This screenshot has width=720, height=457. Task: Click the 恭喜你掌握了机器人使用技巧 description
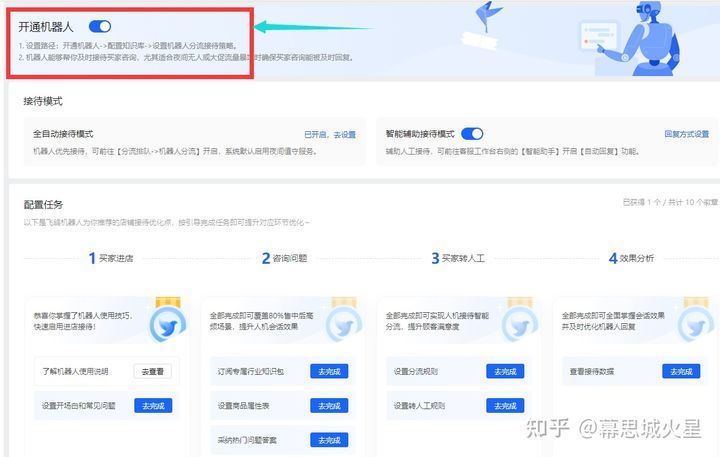point(83,321)
